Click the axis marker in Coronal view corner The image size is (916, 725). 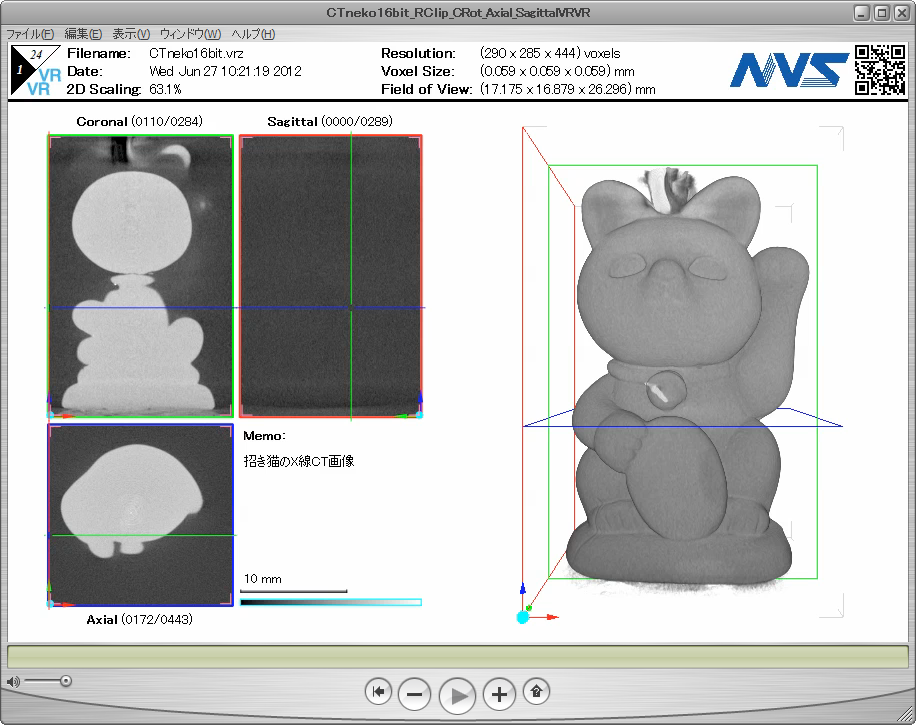tap(50, 415)
